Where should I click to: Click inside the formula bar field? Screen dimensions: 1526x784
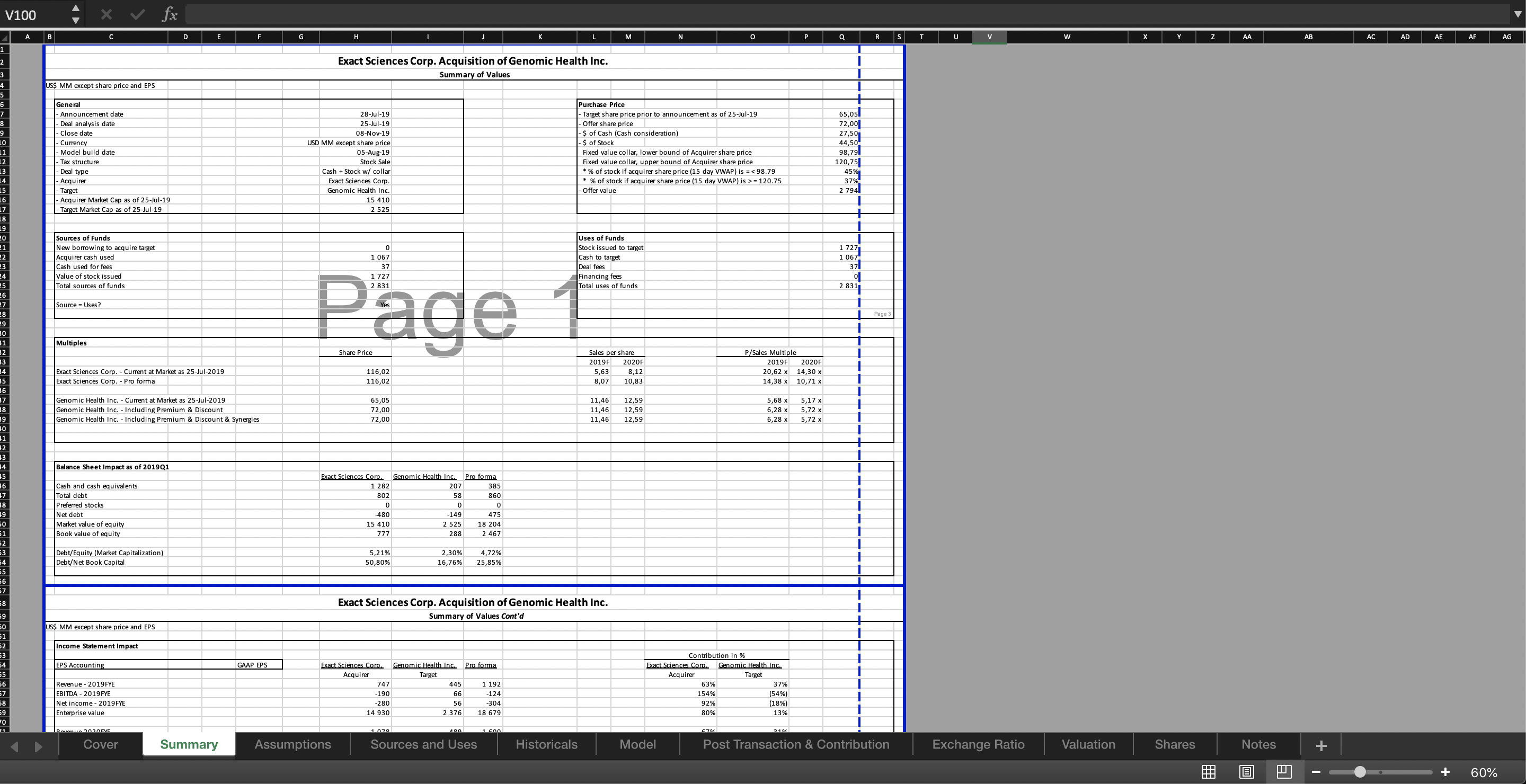[847, 14]
